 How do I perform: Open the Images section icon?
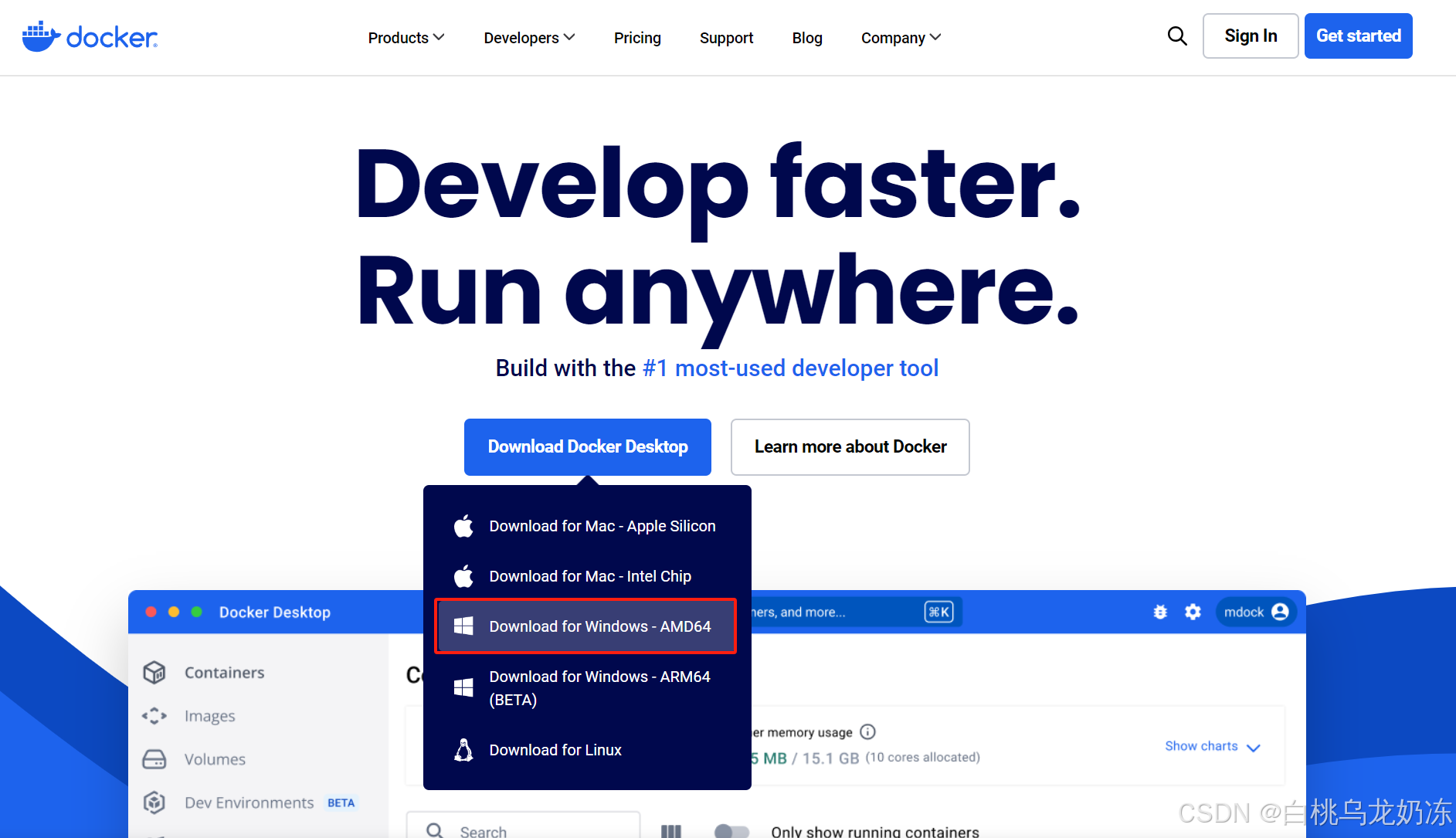[x=154, y=715]
